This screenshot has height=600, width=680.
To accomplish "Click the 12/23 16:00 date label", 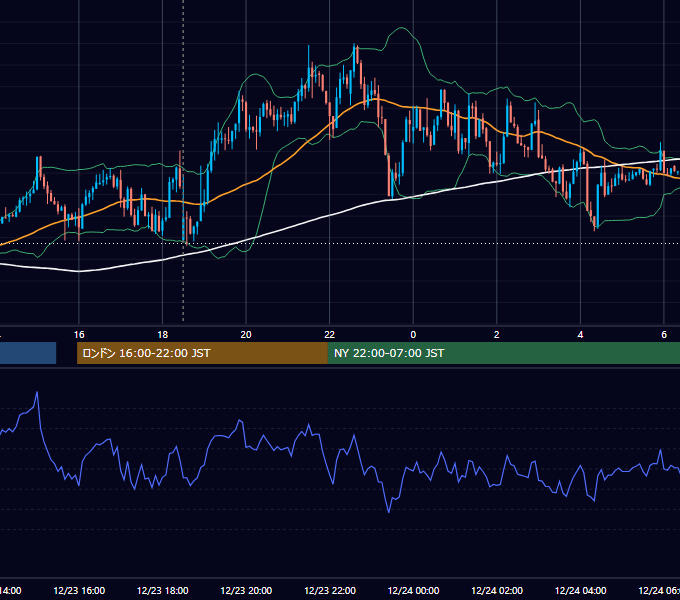I will (x=79, y=590).
